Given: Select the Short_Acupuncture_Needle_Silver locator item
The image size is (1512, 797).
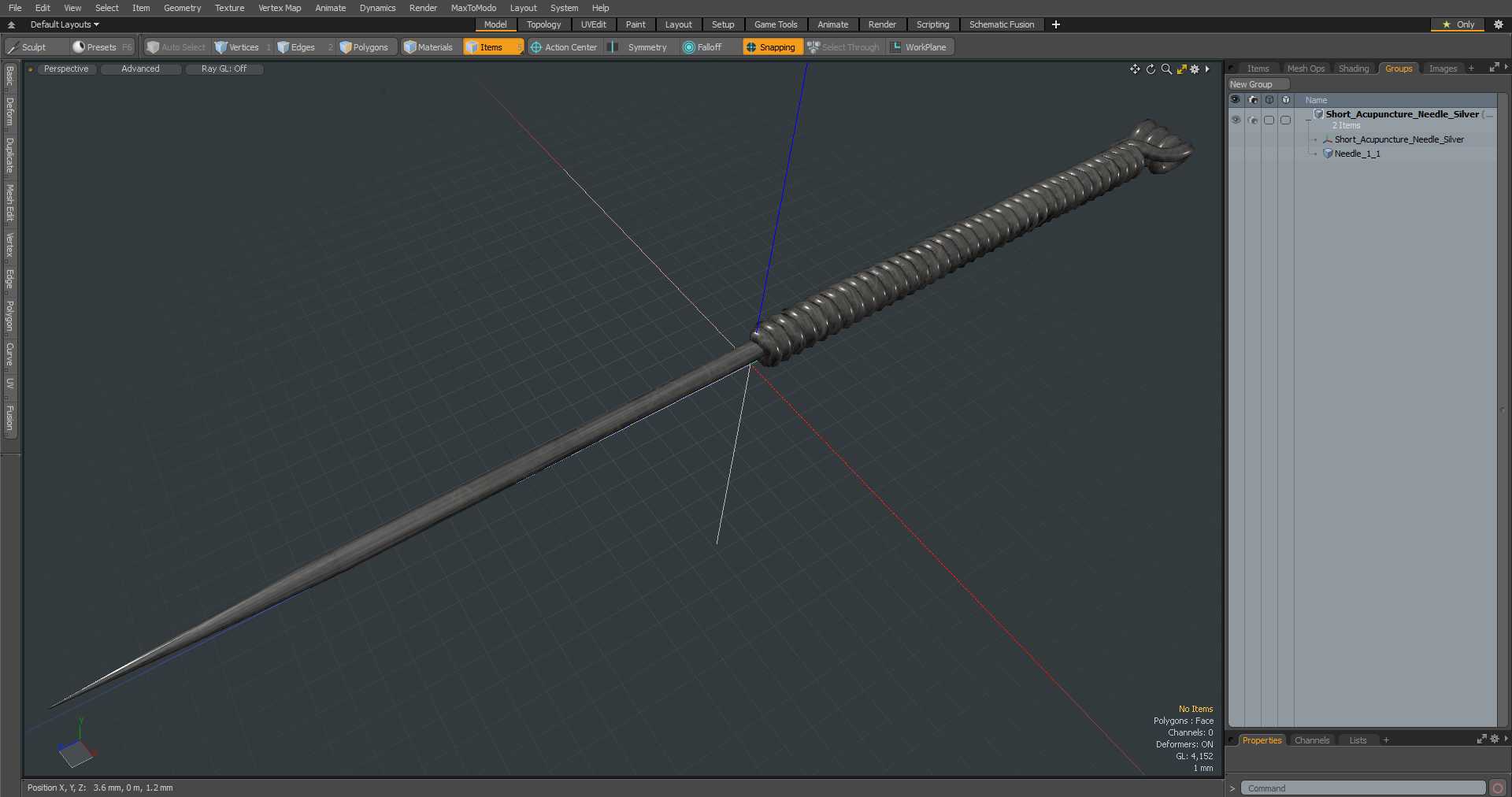Looking at the screenshot, I should tap(1399, 139).
